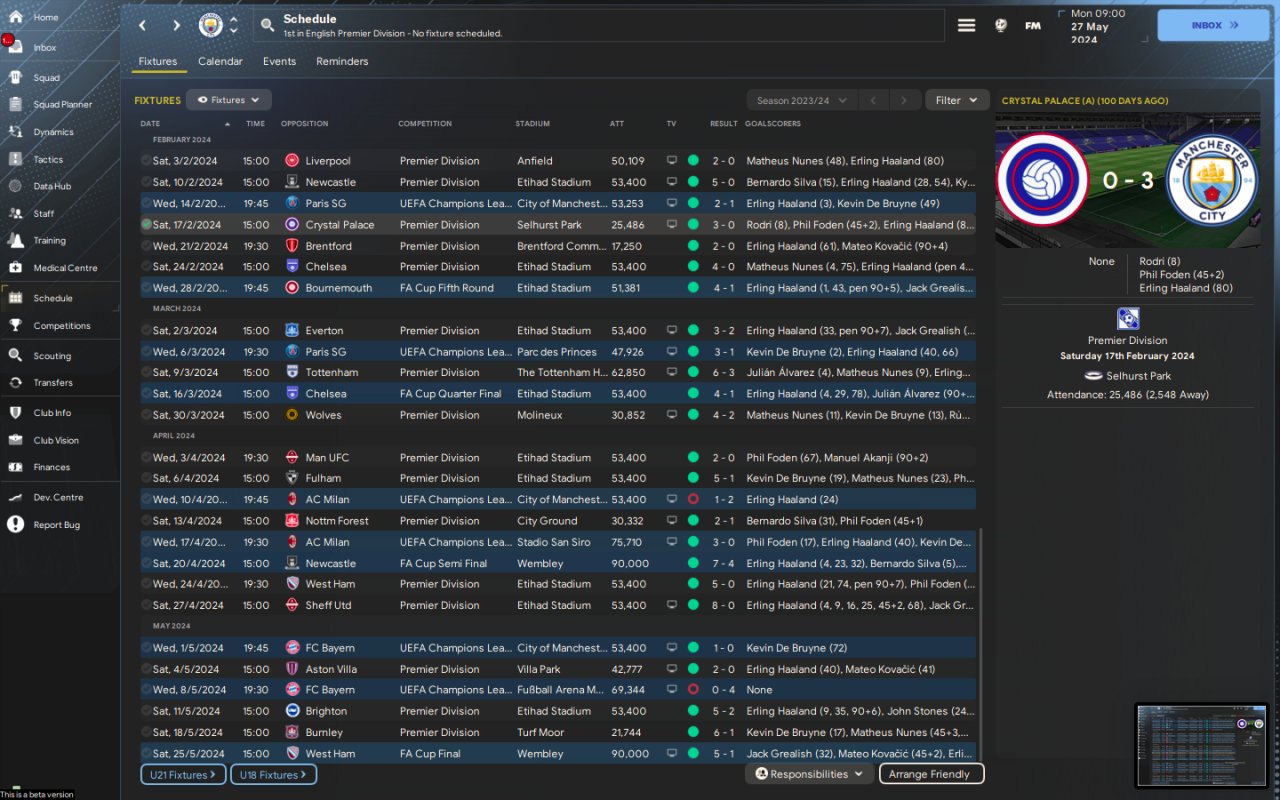The height and width of the screenshot is (800, 1280).
Task: Open the Responsibilities dropdown
Action: pyautogui.click(x=809, y=774)
